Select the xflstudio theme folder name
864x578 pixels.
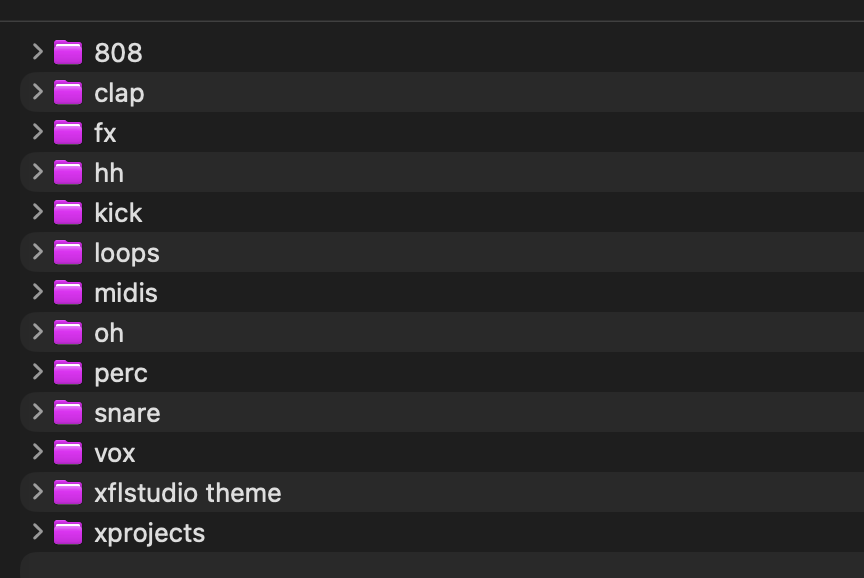point(187,493)
